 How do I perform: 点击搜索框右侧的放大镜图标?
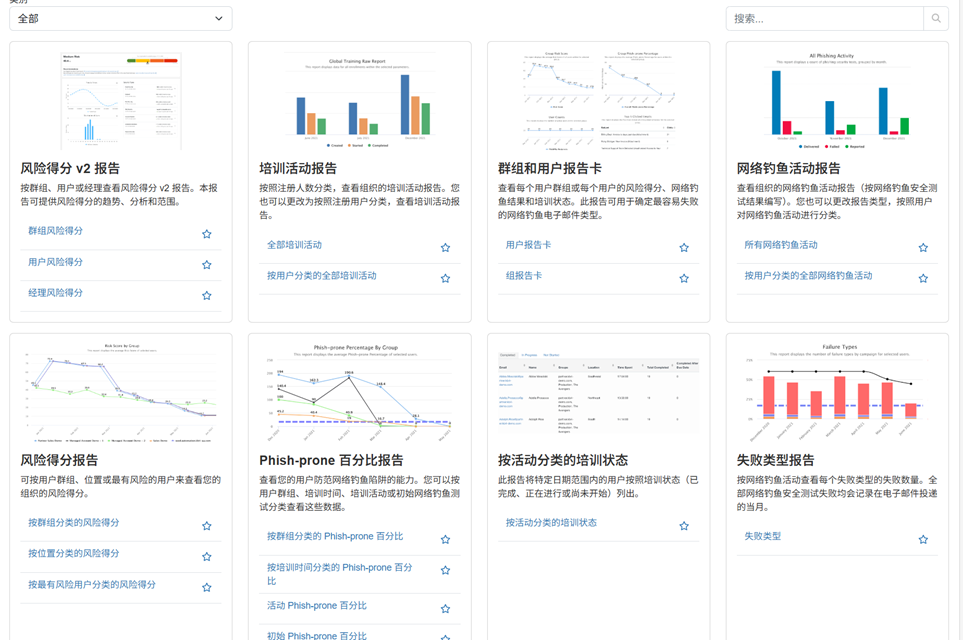click(936, 18)
